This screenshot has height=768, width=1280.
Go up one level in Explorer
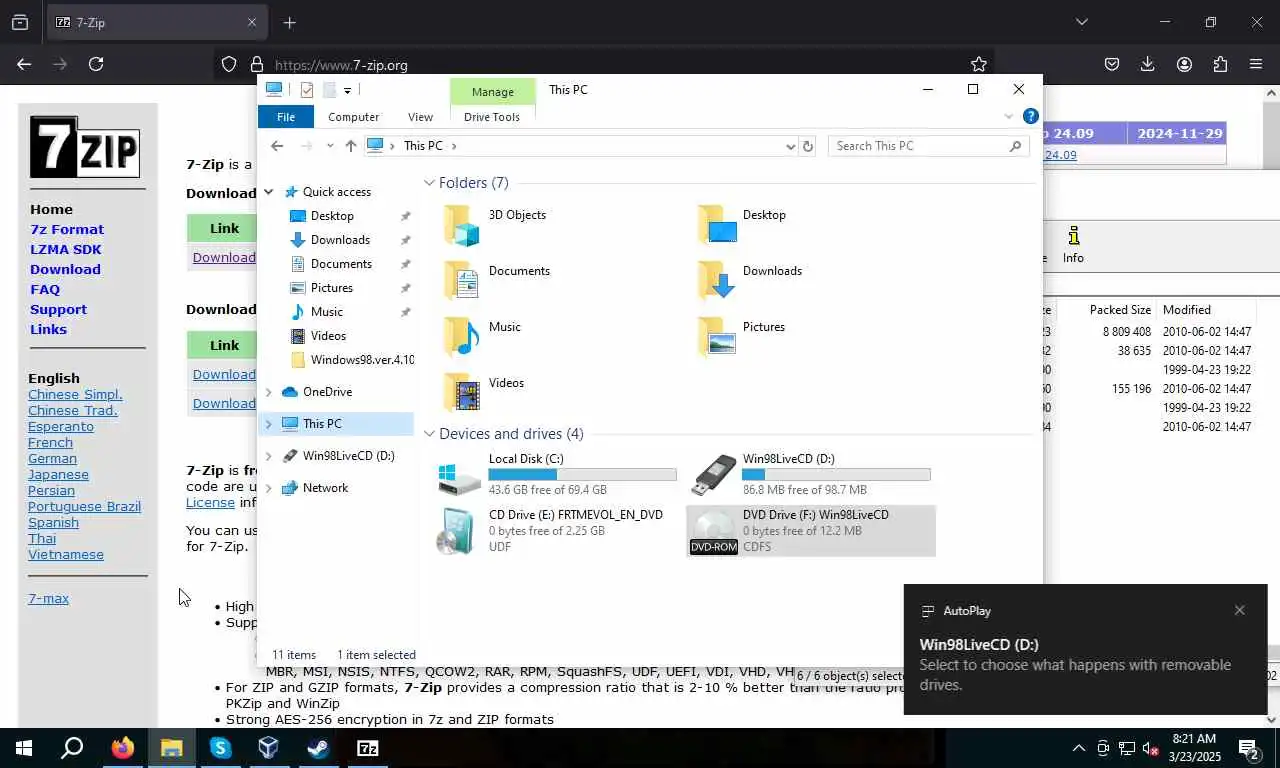350,146
